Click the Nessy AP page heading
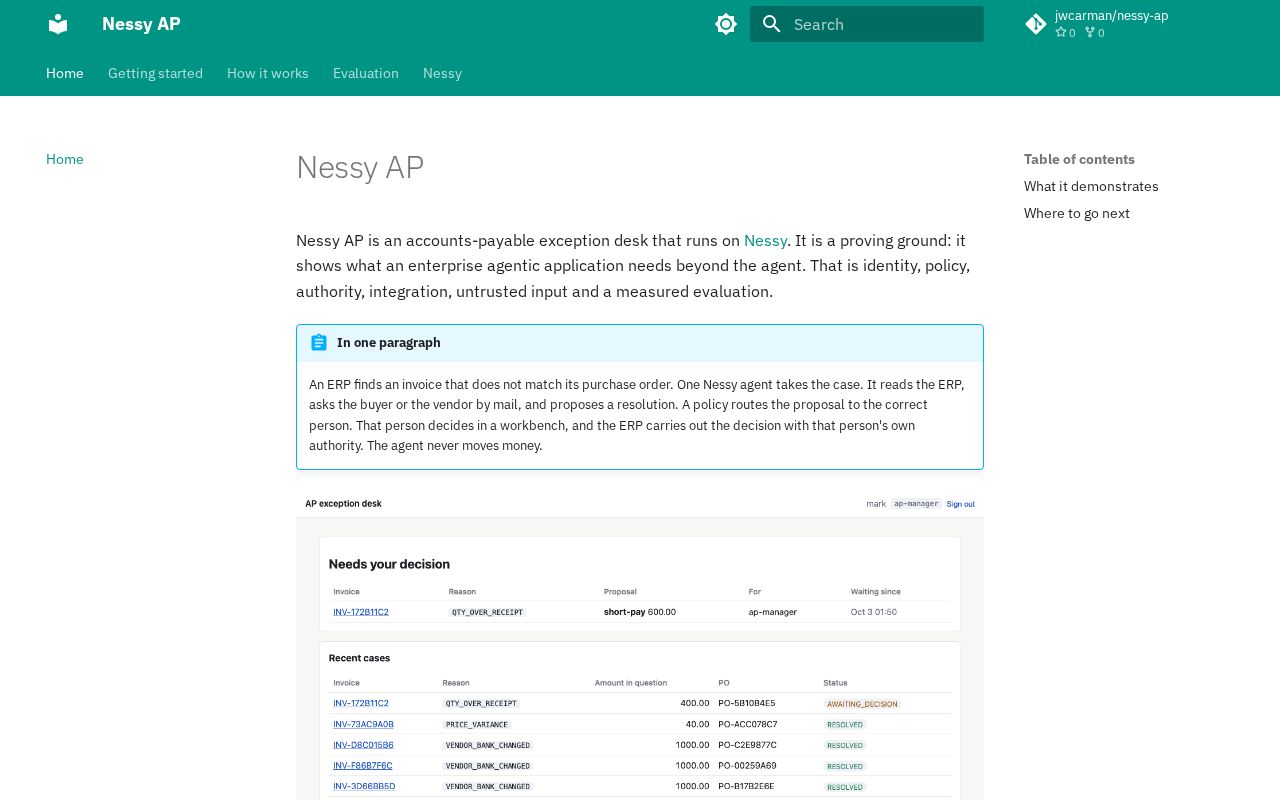 point(360,167)
